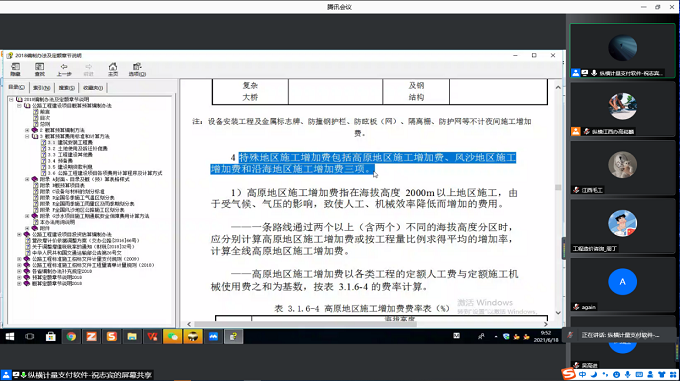Click the Sogou input microphone icon
Screen dimensions: 680x381
(628, 374)
